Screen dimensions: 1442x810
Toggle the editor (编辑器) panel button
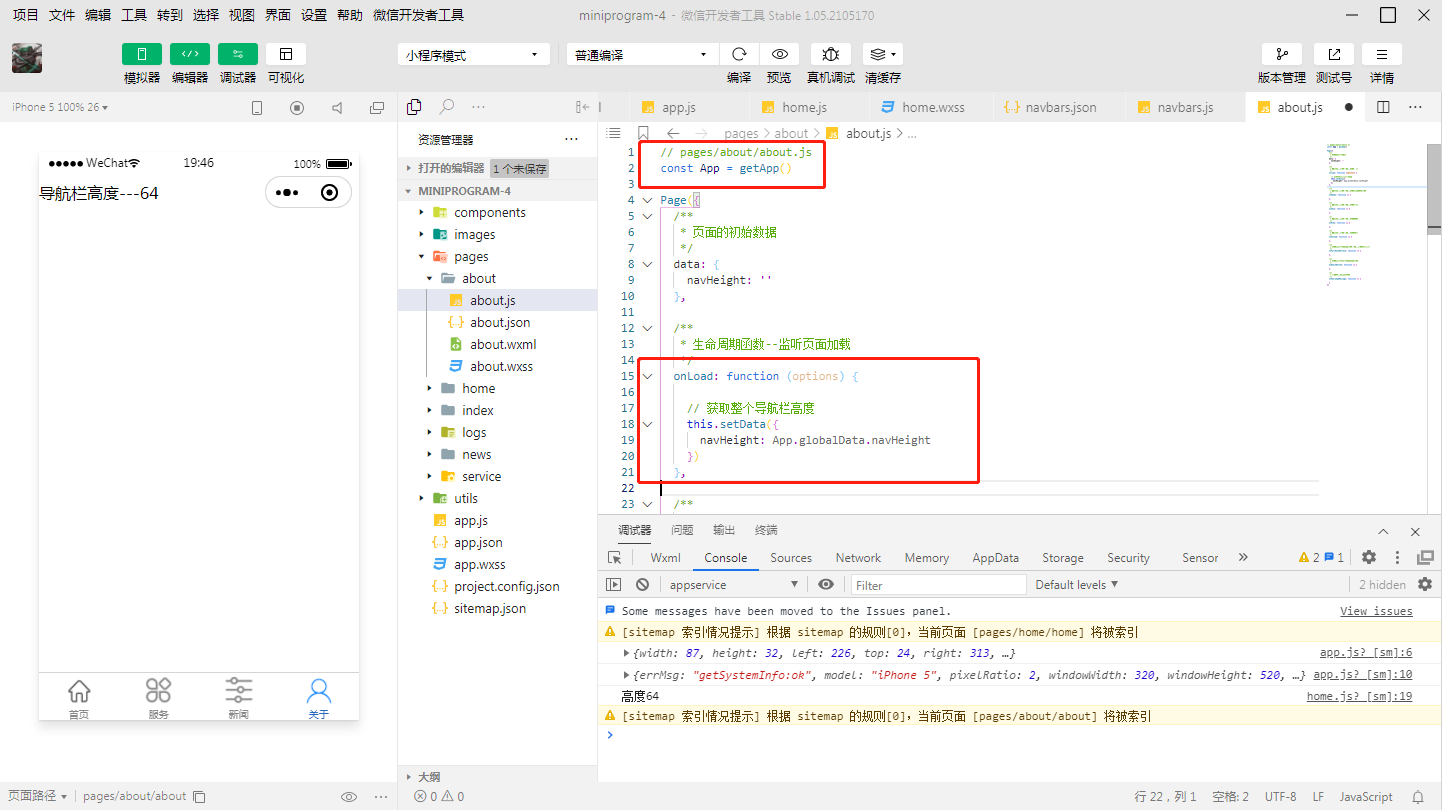[190, 54]
